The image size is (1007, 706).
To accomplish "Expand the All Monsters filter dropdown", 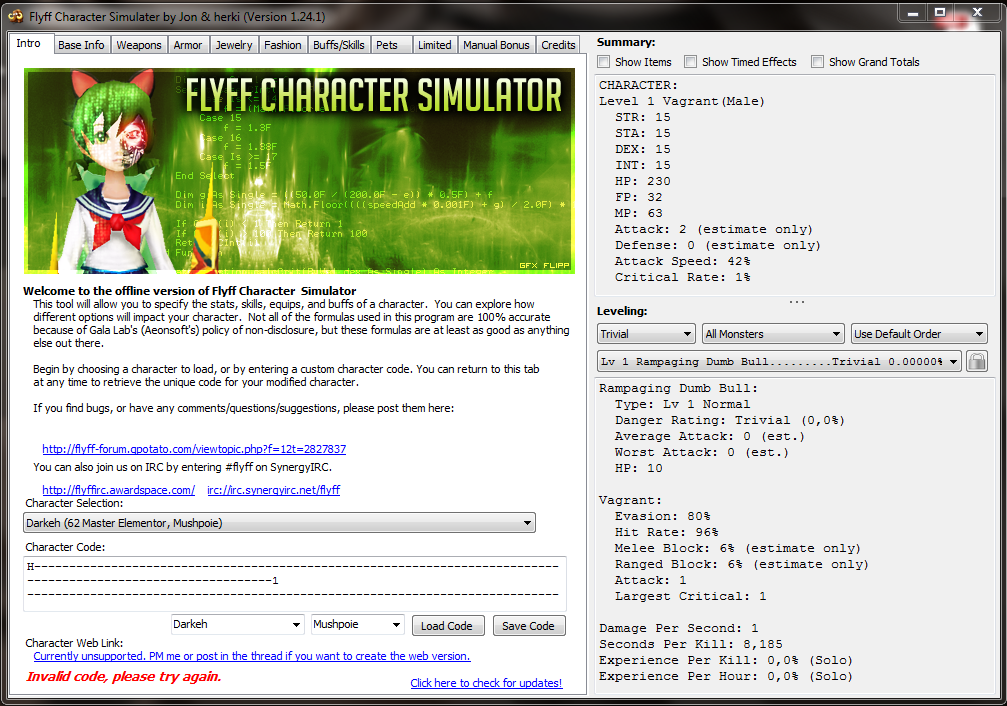I will click(773, 334).
